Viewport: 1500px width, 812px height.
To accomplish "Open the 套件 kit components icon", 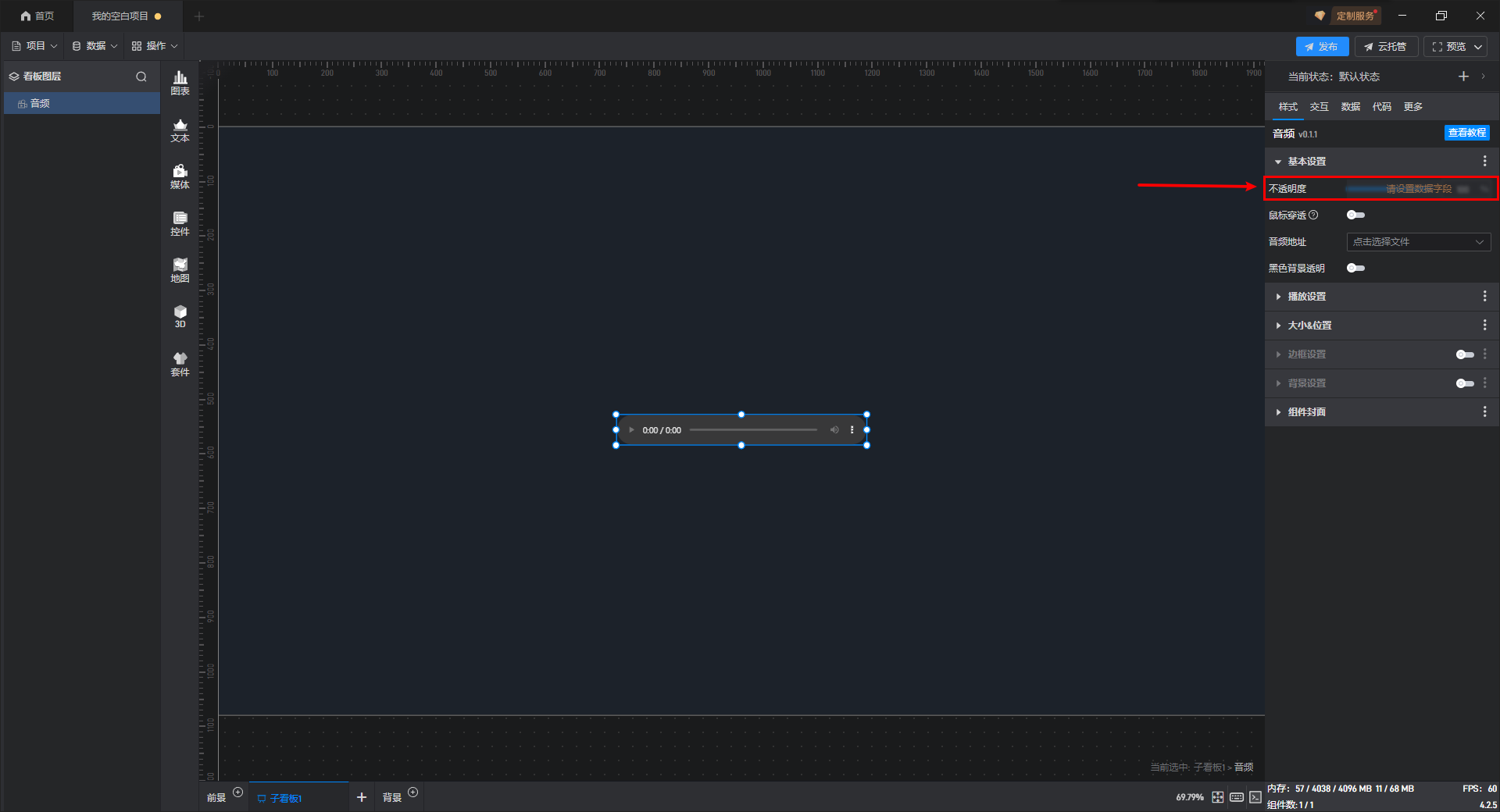I will click(180, 364).
